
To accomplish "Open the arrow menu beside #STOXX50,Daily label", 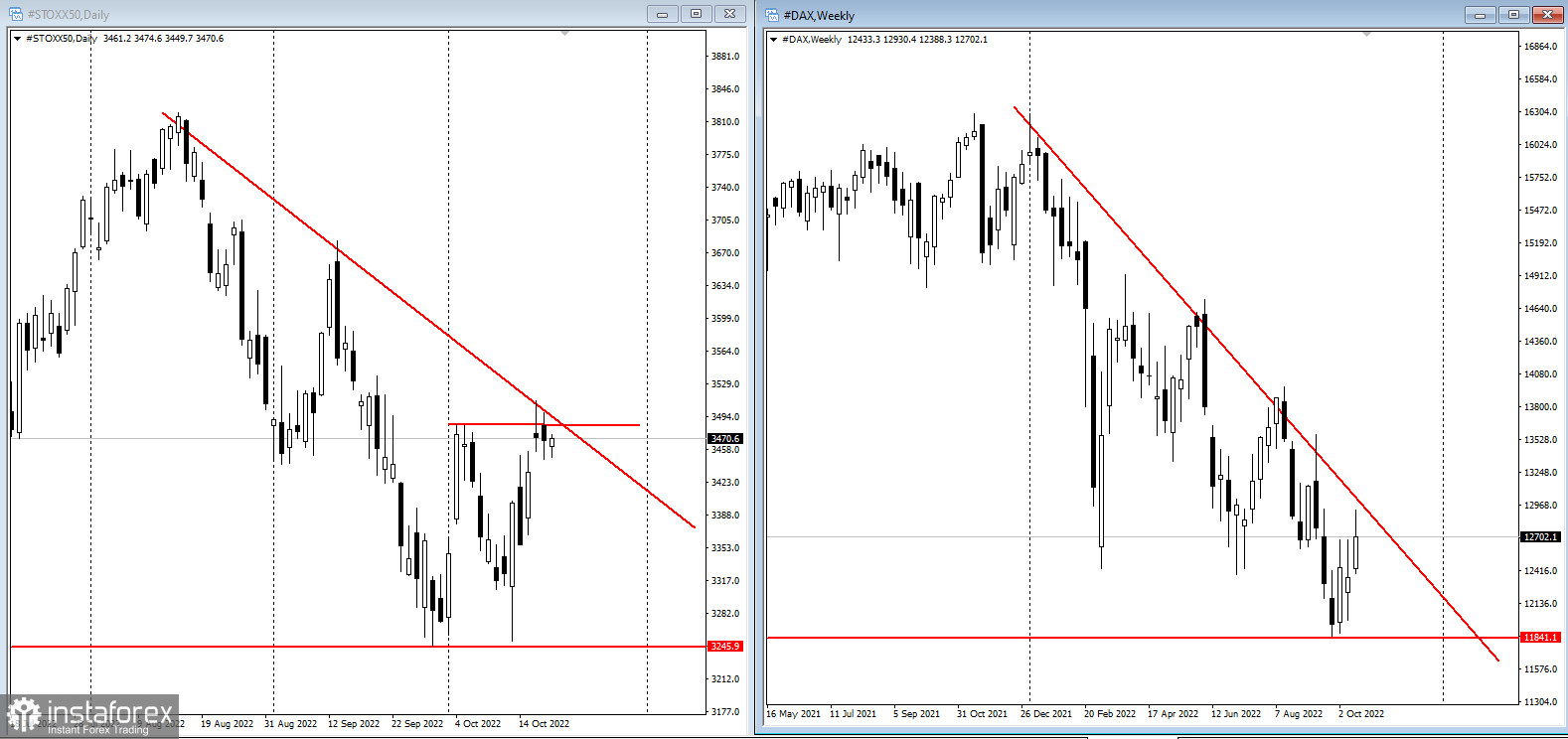I will point(18,39).
